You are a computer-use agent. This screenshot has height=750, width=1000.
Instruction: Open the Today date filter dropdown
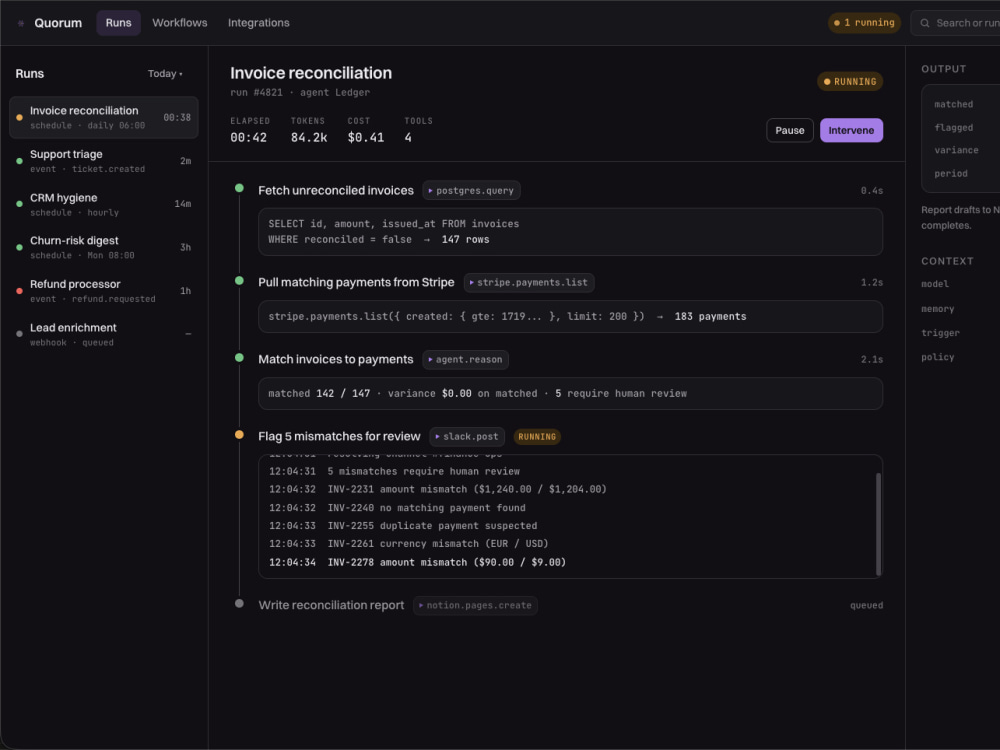tap(165, 74)
